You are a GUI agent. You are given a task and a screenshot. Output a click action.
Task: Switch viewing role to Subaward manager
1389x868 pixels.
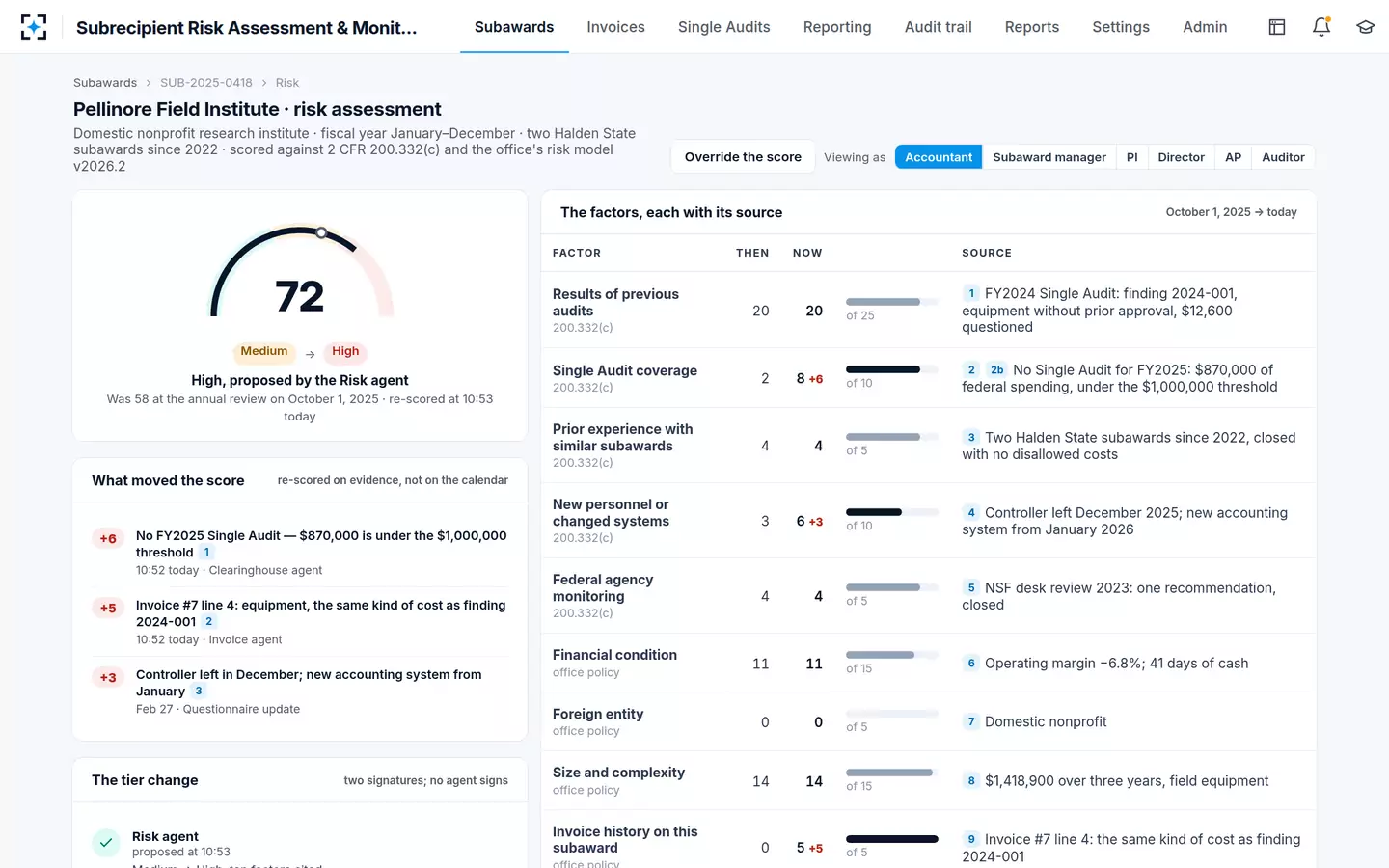pyautogui.click(x=1049, y=157)
